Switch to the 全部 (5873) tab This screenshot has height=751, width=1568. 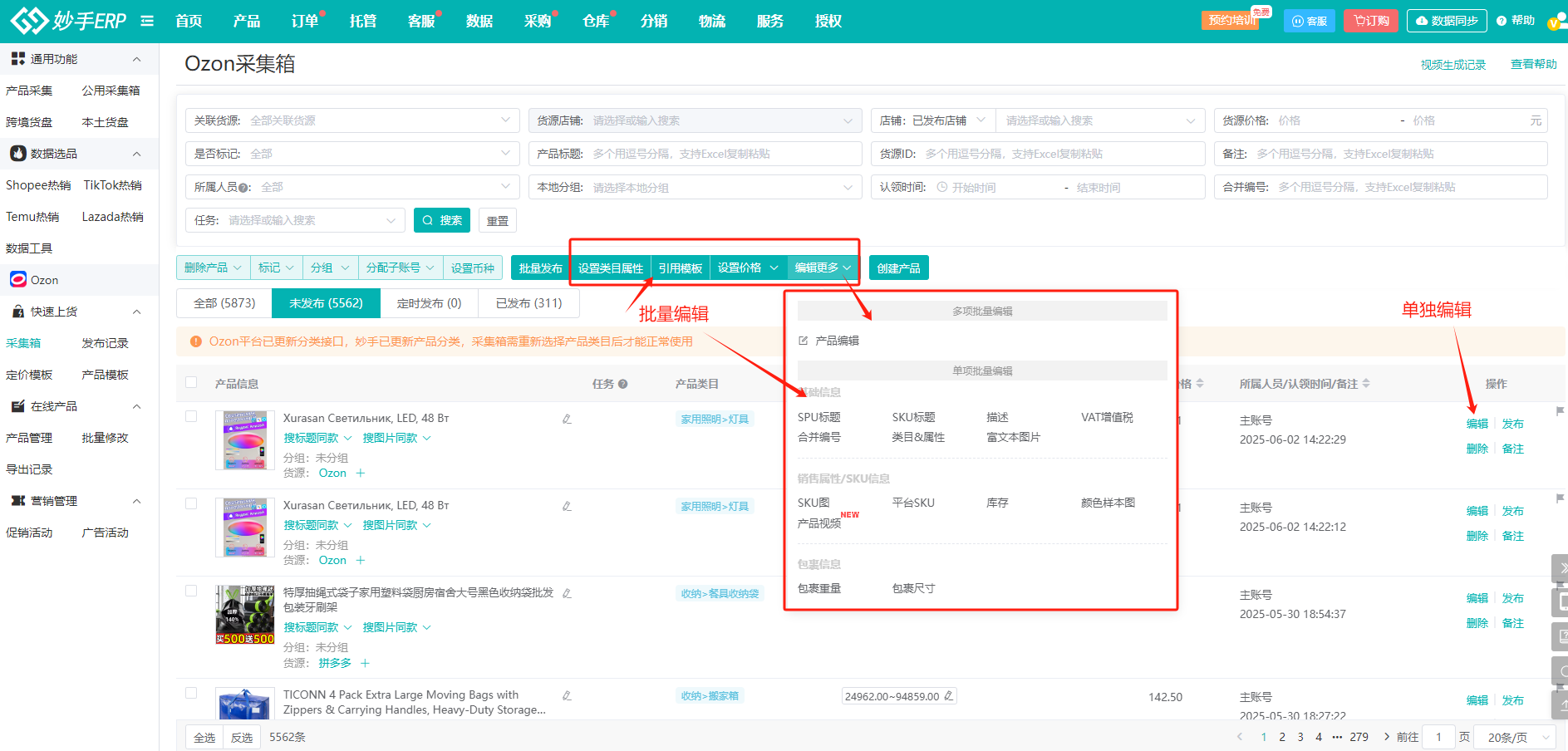tap(224, 303)
